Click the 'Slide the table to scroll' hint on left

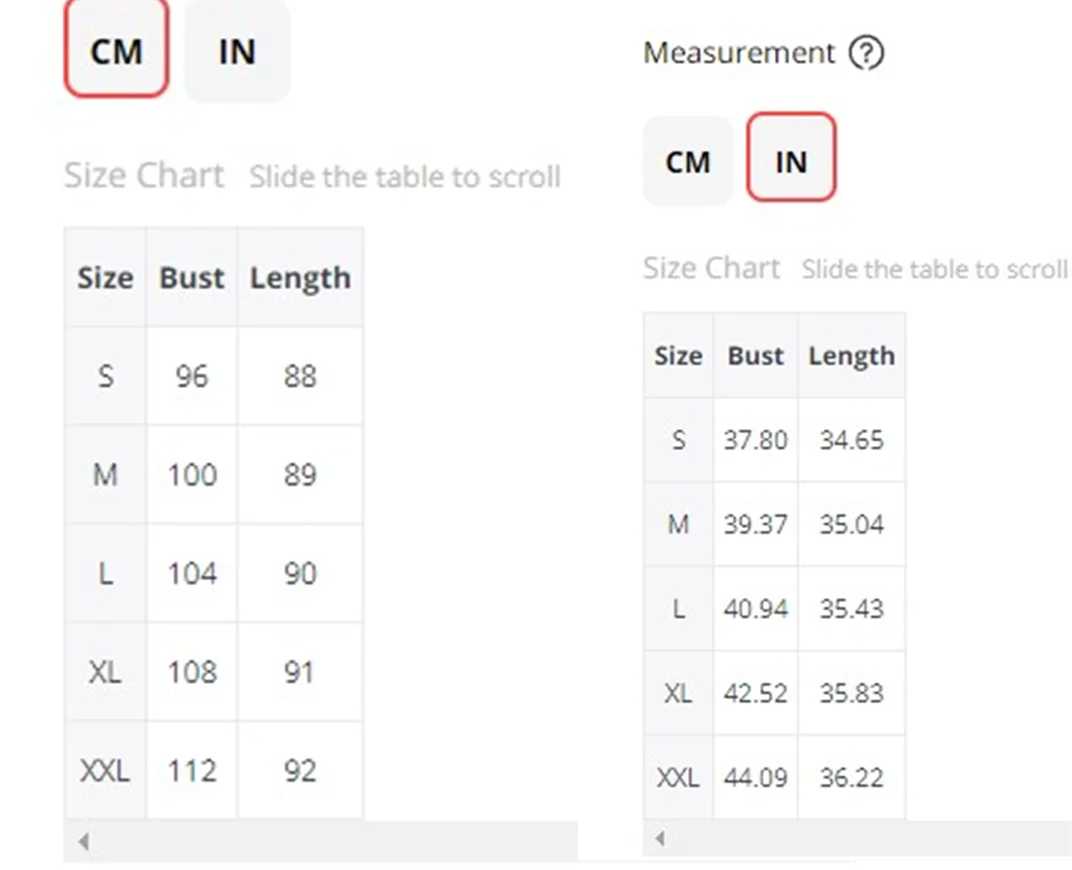pyautogui.click(x=405, y=177)
